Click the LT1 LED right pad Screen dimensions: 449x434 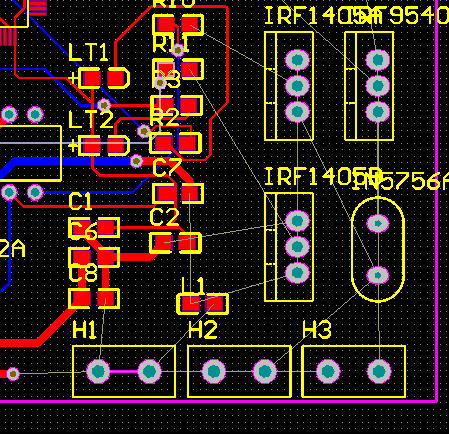click(x=116, y=78)
